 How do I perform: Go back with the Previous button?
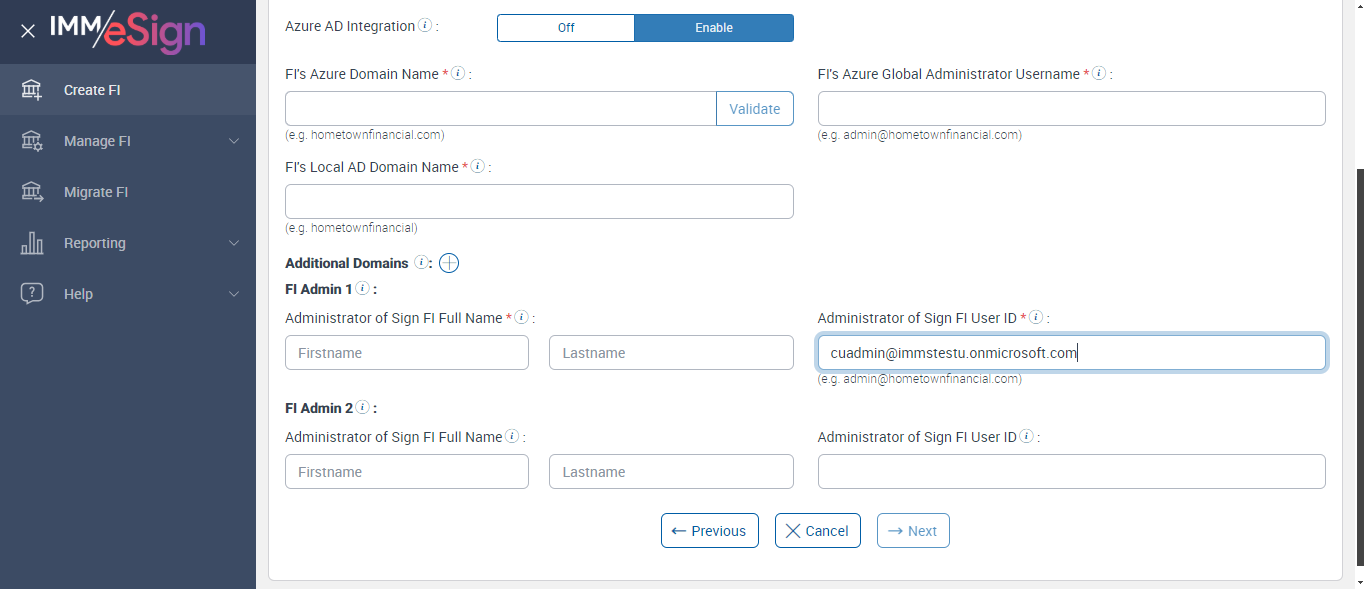click(709, 531)
